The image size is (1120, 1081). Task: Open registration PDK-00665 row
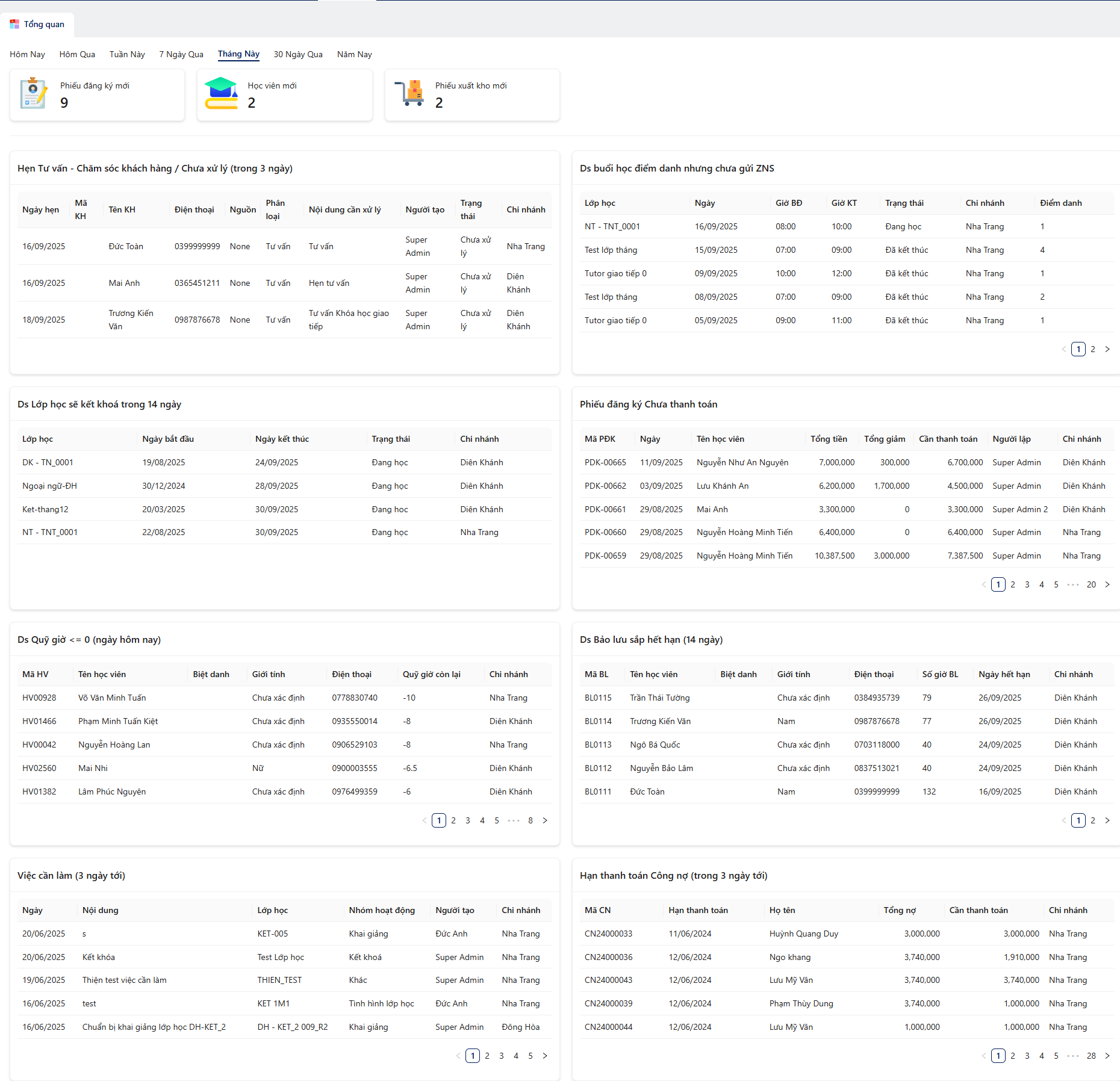pos(605,462)
